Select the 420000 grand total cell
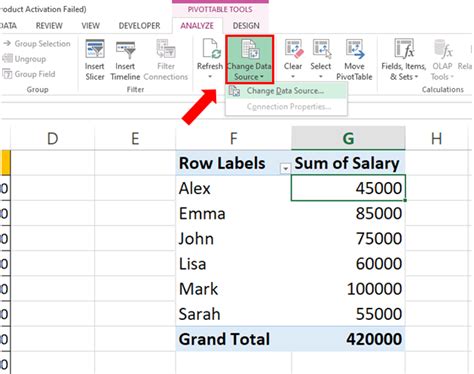This screenshot has width=474, height=374. tap(348, 339)
